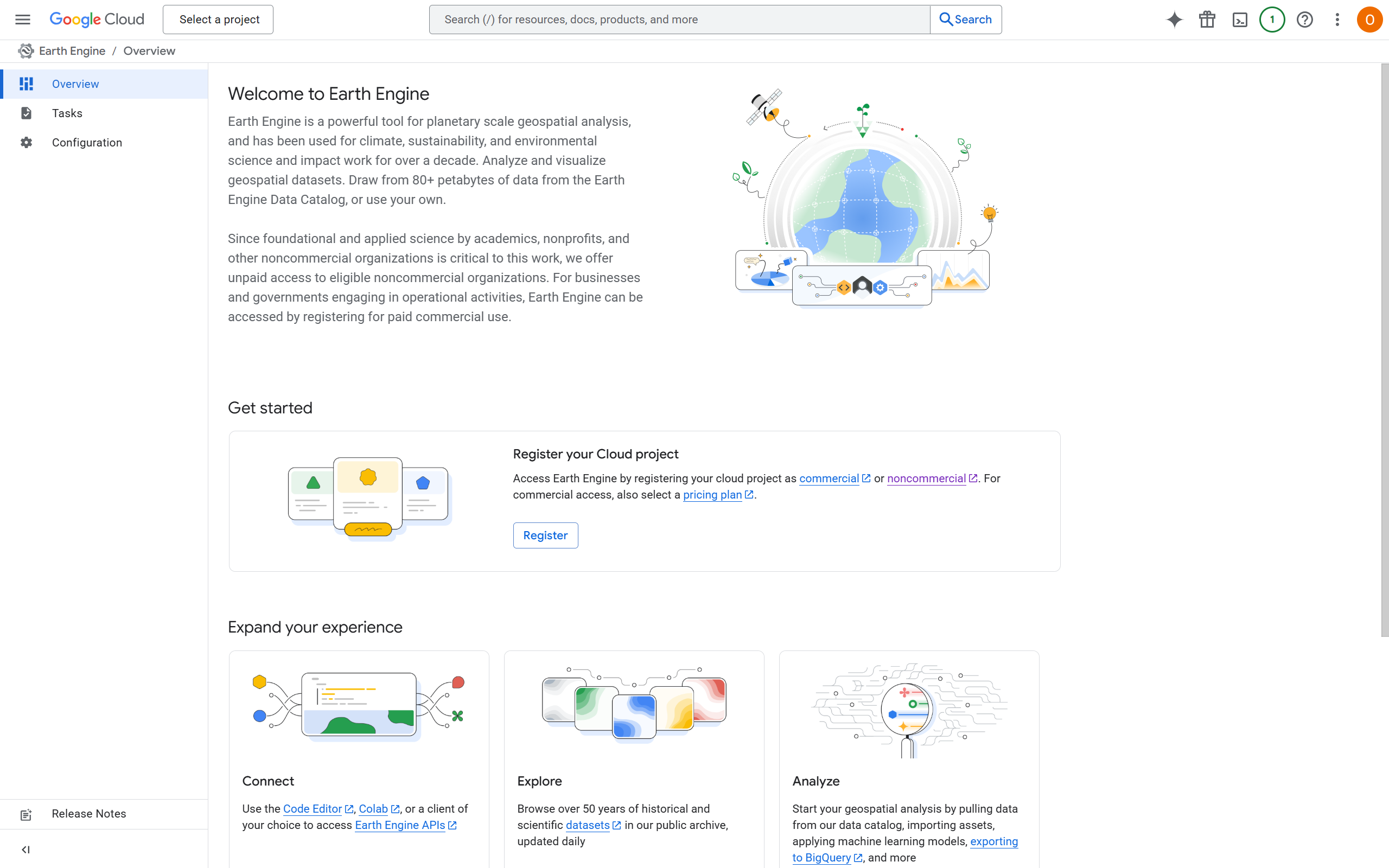Screen dimensions: 1389x868
Task: Click the orange account avatar
Action: coord(1369,20)
